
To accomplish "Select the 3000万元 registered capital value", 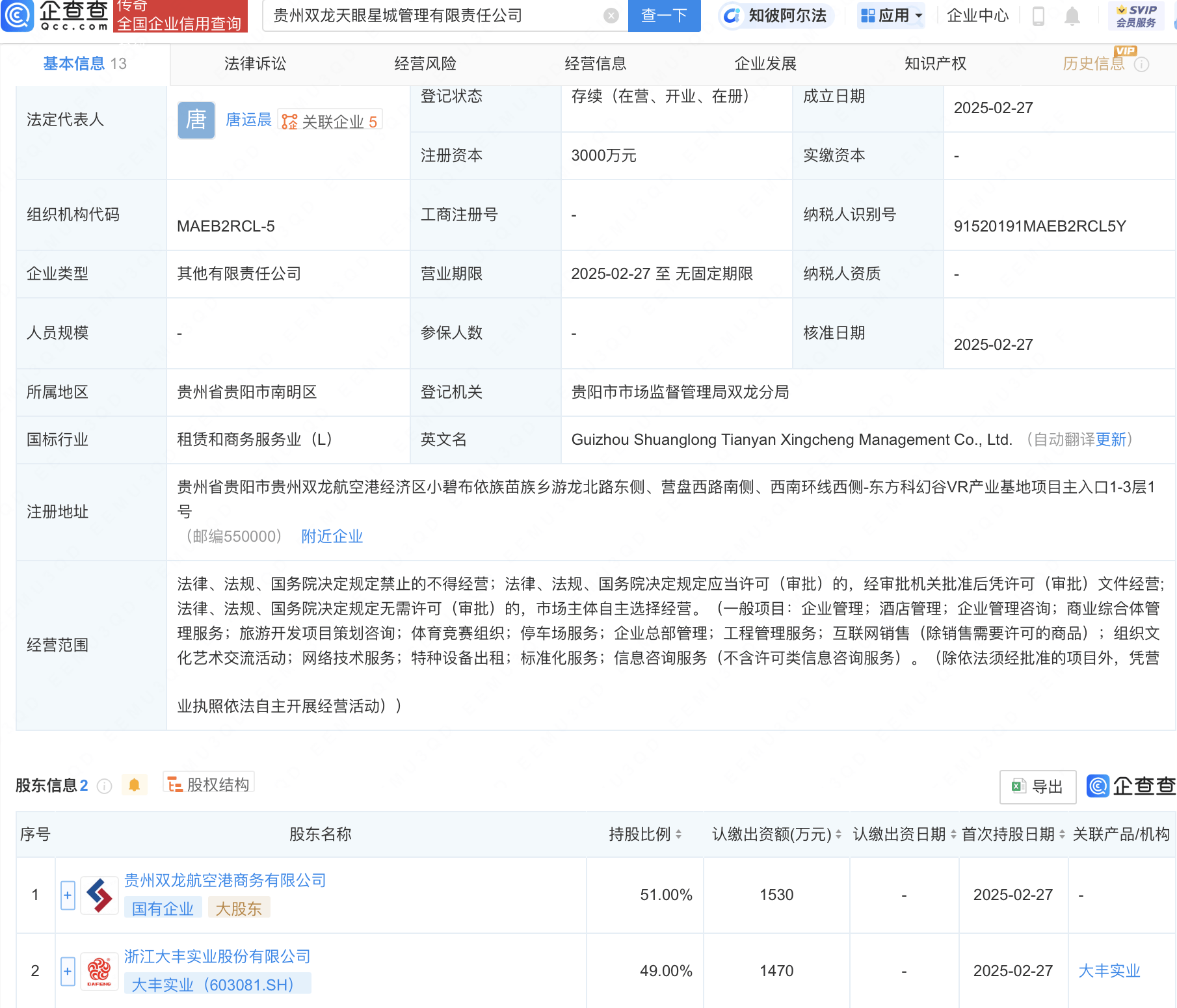I will pyautogui.click(x=603, y=156).
